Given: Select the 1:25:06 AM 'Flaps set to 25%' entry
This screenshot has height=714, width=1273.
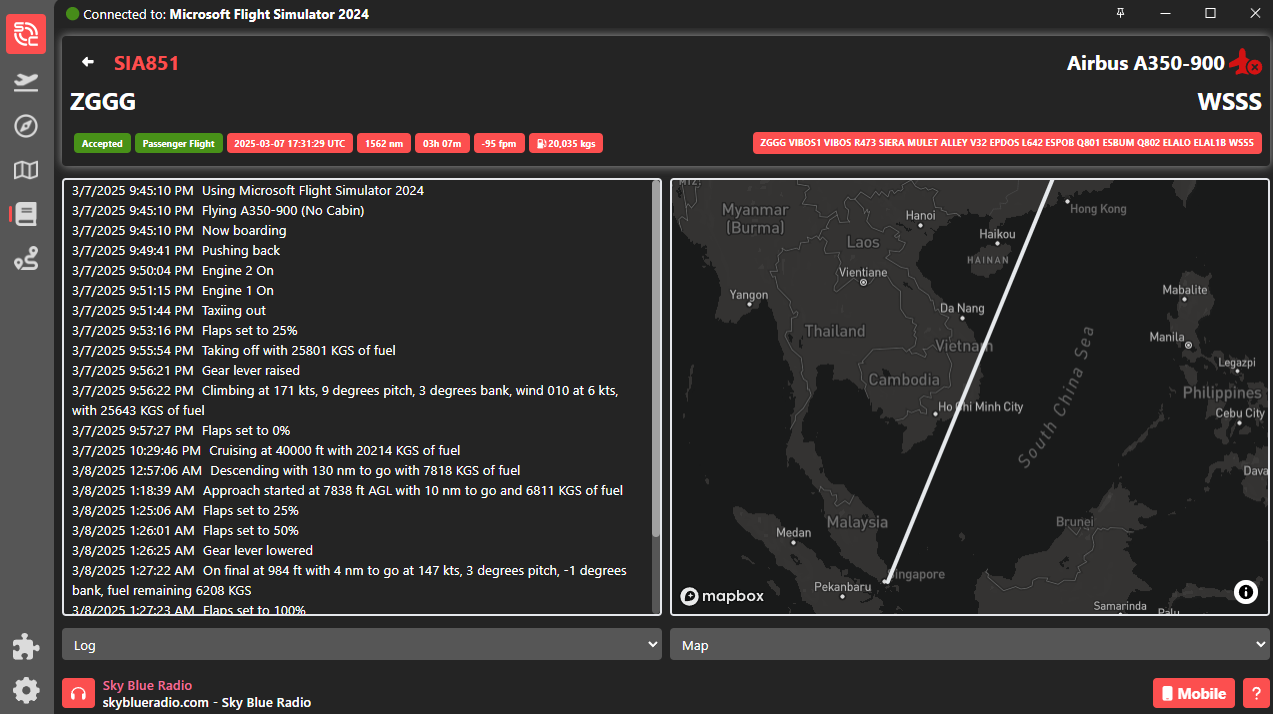Looking at the screenshot, I should point(185,510).
